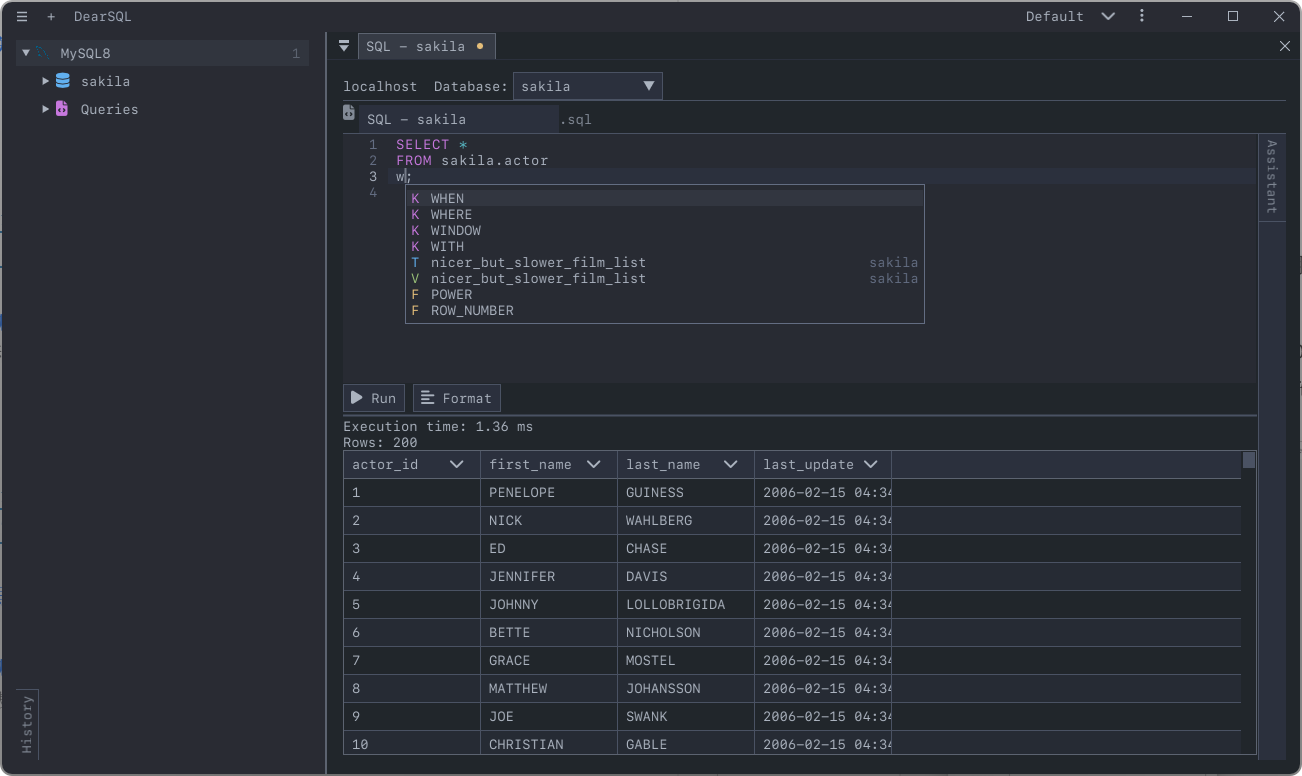Open the Database selector showing sakila
Screen dimensions: 1302x776
[588, 86]
